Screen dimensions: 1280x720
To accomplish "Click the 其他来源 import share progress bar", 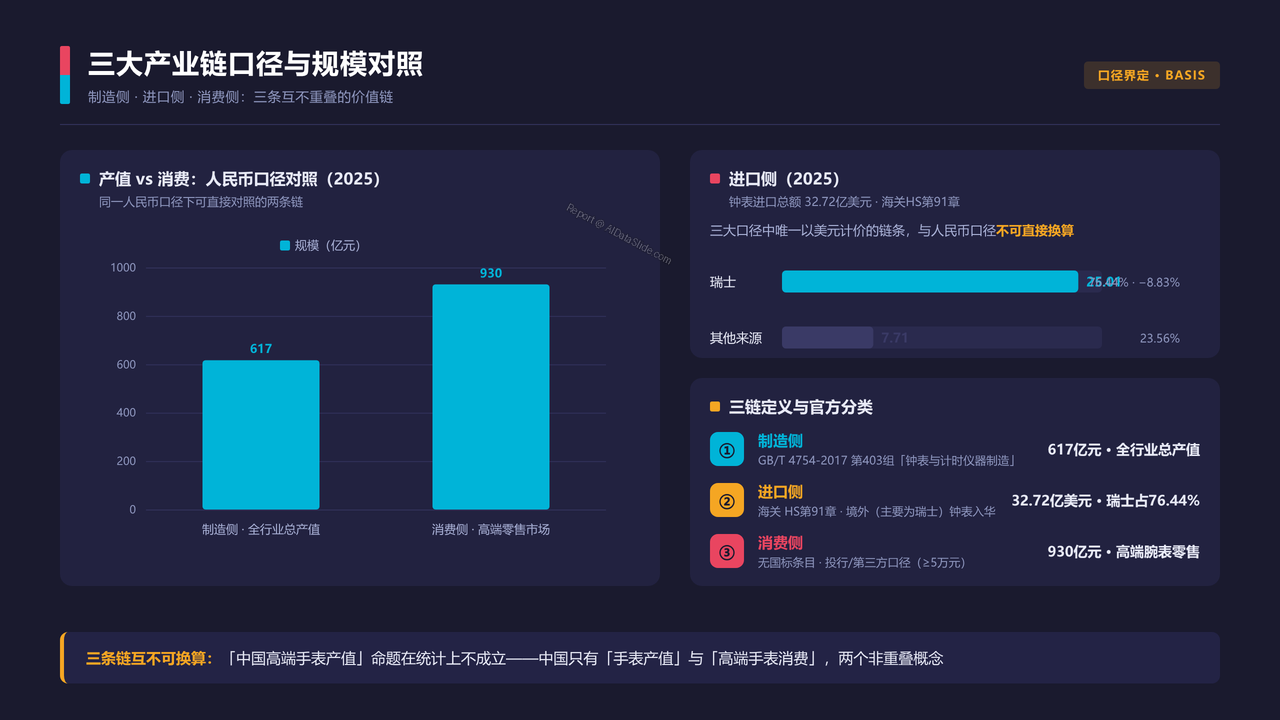I will coord(942,338).
